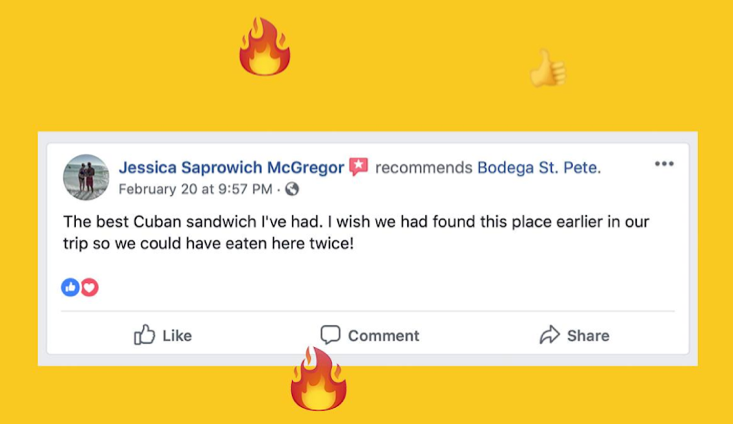Screen dimensions: 733x424
Task: Open the February 20 at 9:57 PM timestamp
Action: click(195, 188)
